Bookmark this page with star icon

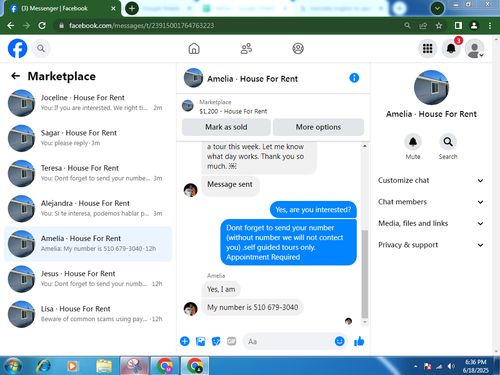[439, 25]
